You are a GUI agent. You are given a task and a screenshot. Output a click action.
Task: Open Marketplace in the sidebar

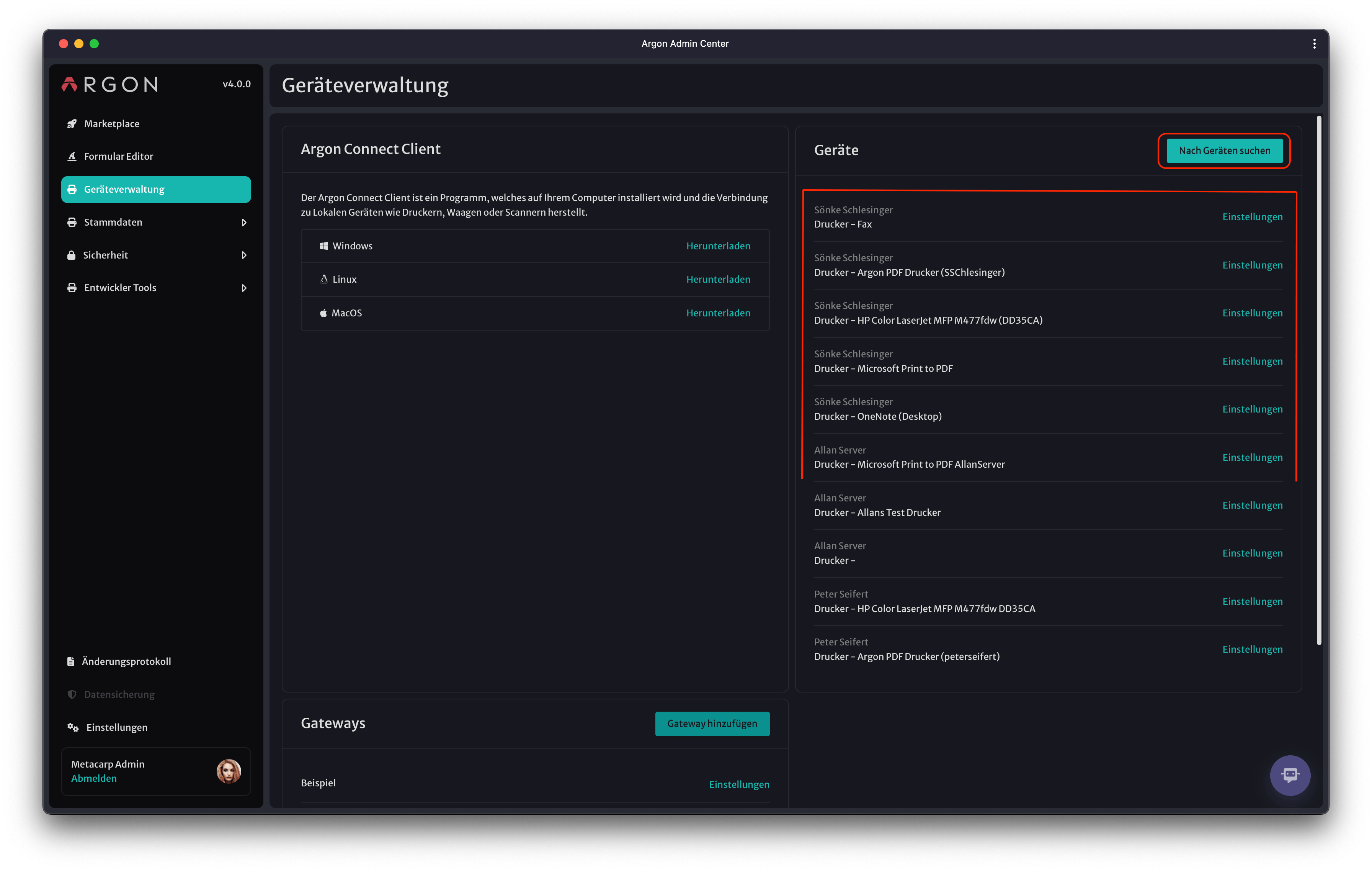[x=156, y=124]
